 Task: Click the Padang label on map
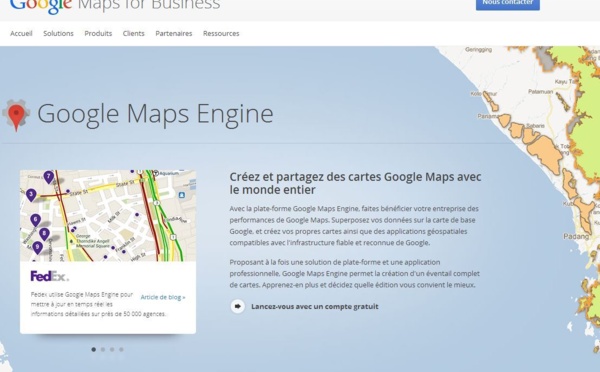coord(576,237)
